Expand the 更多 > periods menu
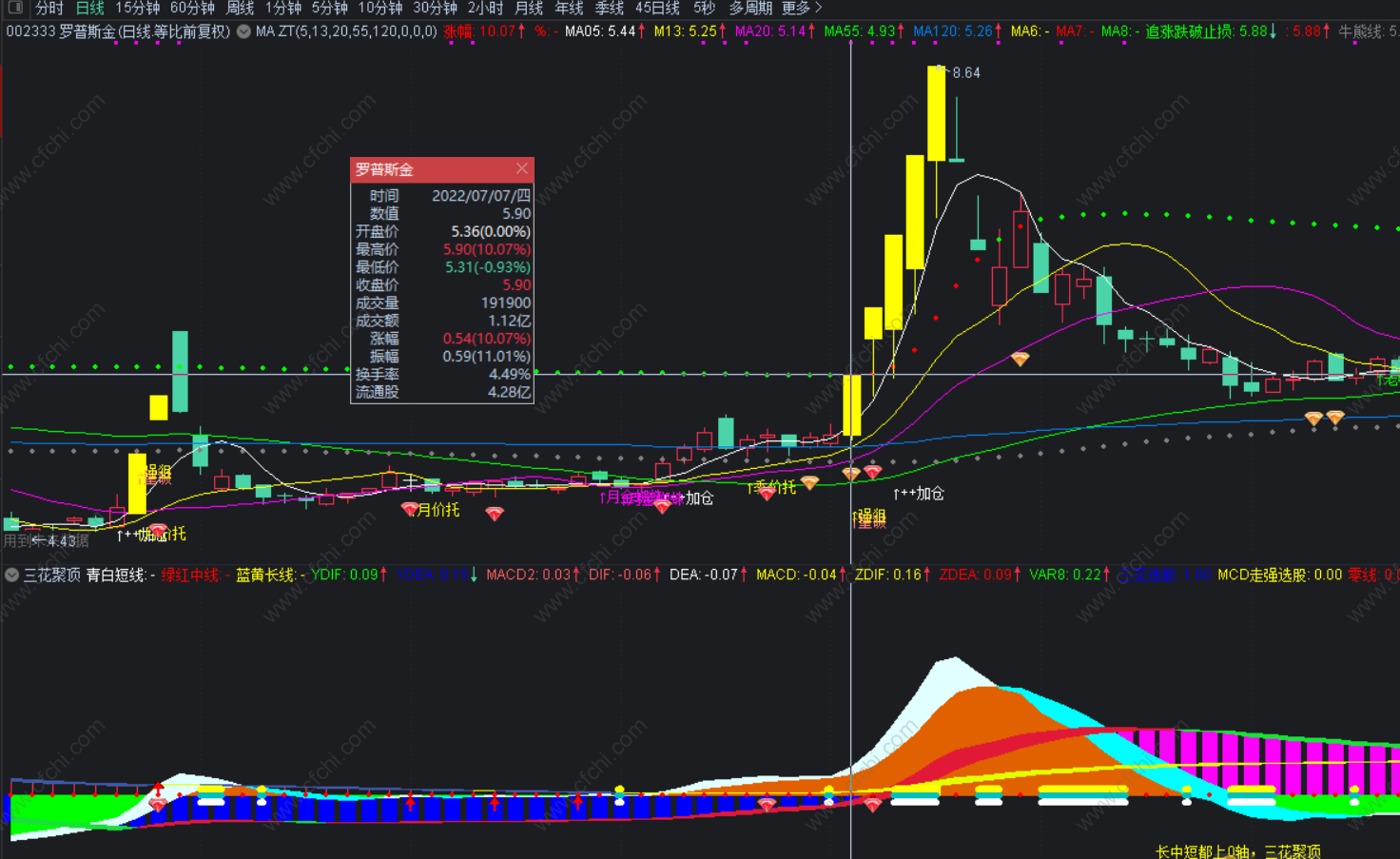The image size is (1400, 859). point(802,8)
